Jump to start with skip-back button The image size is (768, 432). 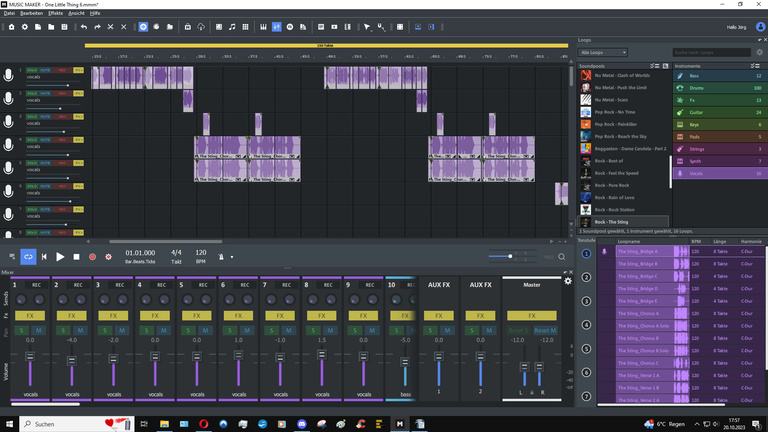pos(44,257)
